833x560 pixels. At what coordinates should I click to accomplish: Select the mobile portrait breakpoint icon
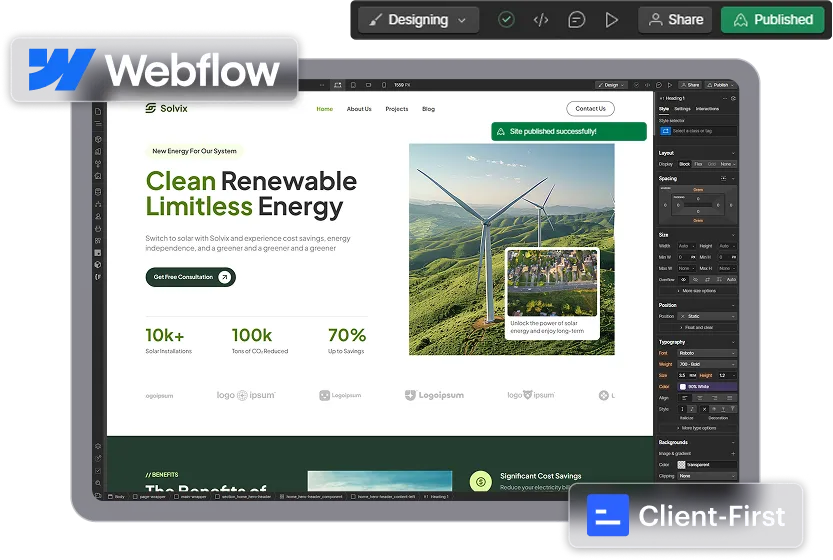point(384,85)
